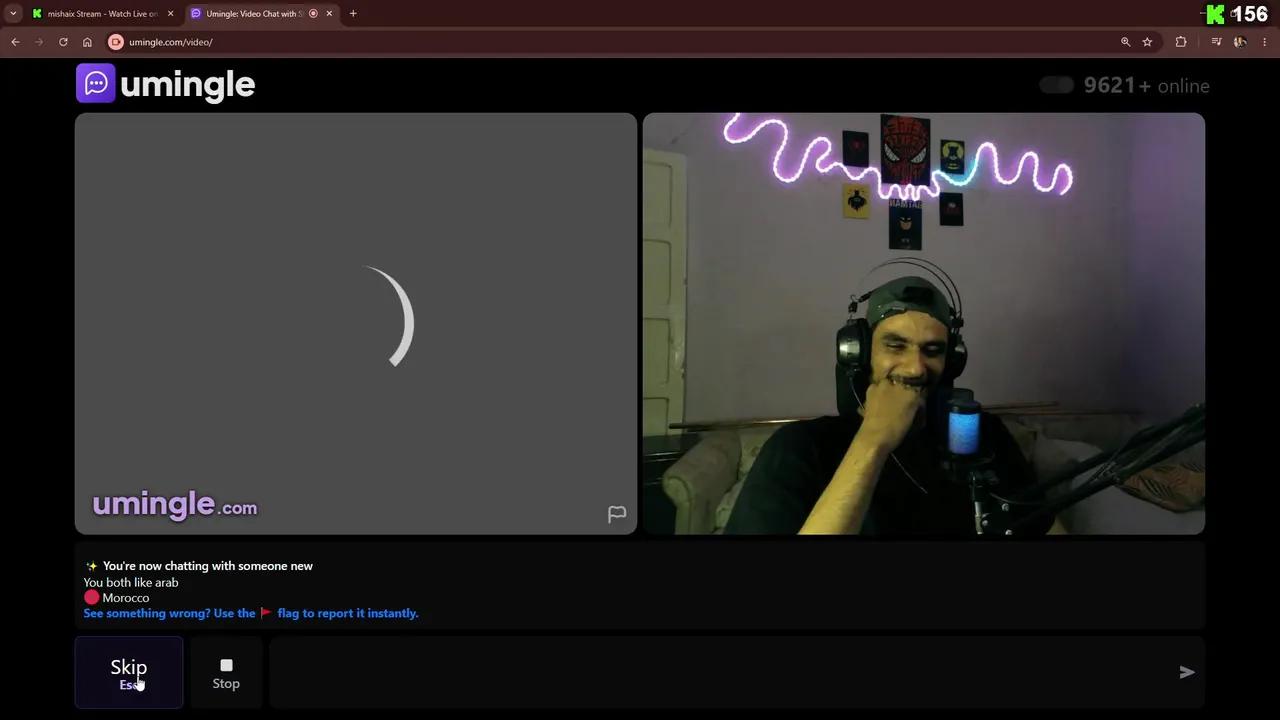Open a new browser tab
The image size is (1280, 720).
tap(353, 14)
